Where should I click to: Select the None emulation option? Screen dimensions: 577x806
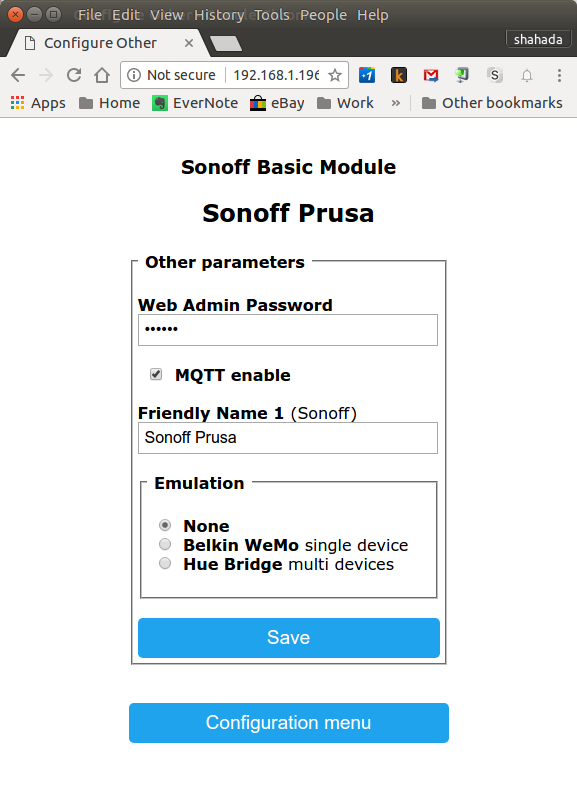[x=165, y=525]
